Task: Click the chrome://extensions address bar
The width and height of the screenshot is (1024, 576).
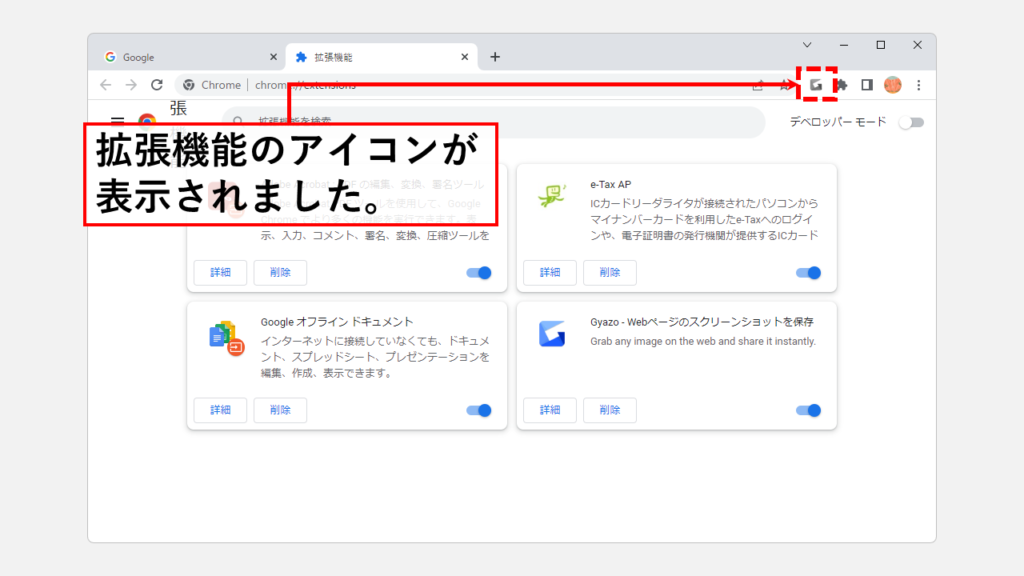Action: pos(450,85)
